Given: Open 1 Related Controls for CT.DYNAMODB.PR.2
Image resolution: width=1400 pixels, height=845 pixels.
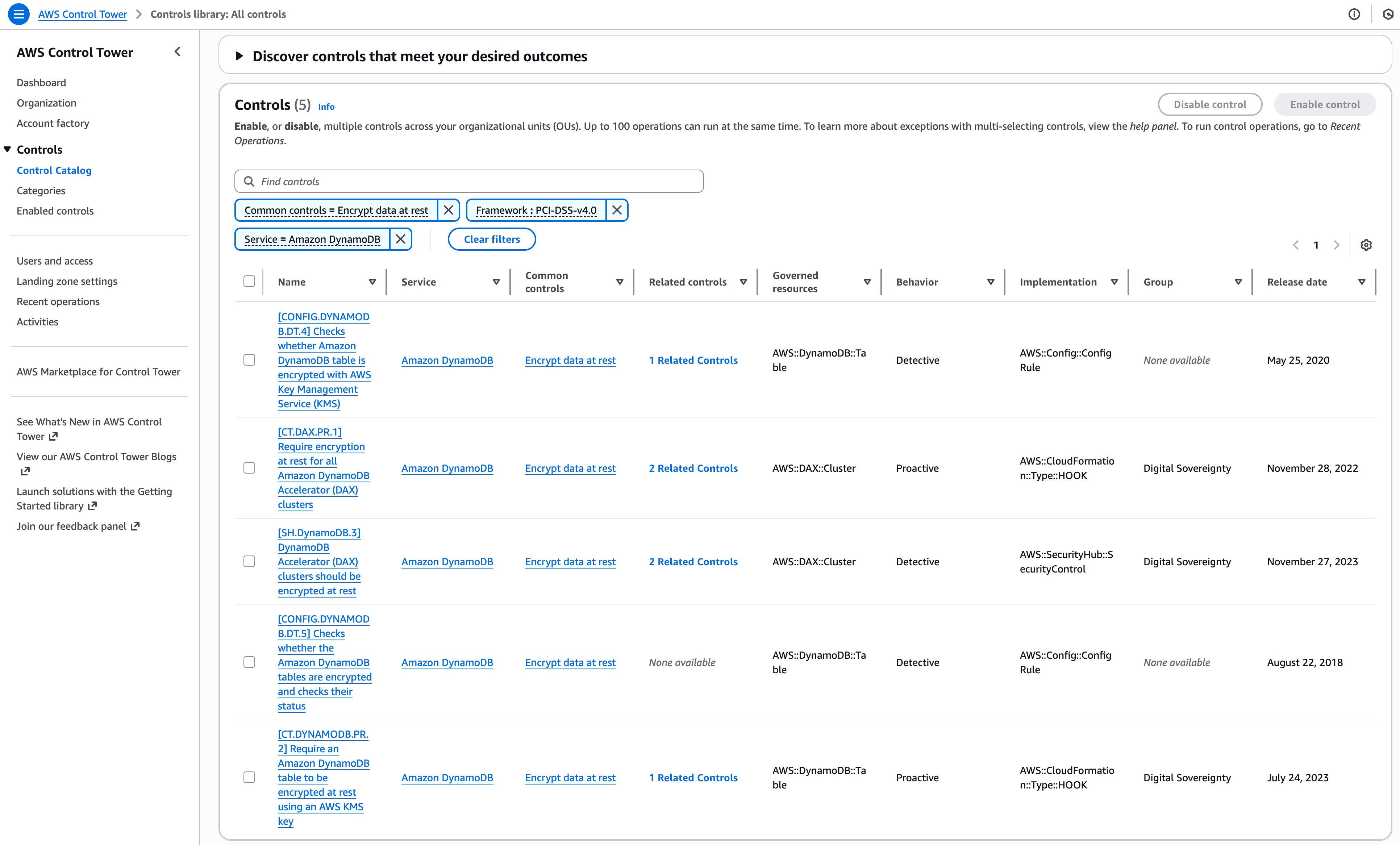Looking at the screenshot, I should point(693,777).
